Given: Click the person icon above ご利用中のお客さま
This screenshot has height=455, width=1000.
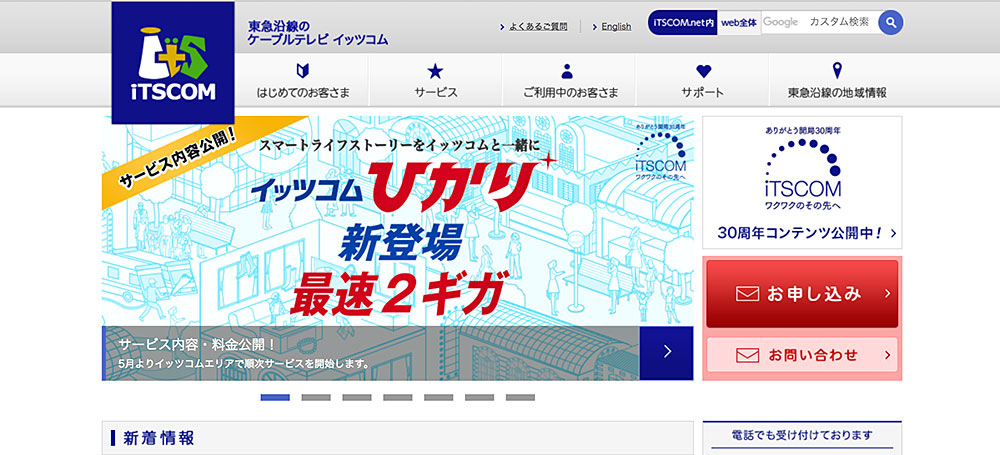Looking at the screenshot, I should (568, 71).
